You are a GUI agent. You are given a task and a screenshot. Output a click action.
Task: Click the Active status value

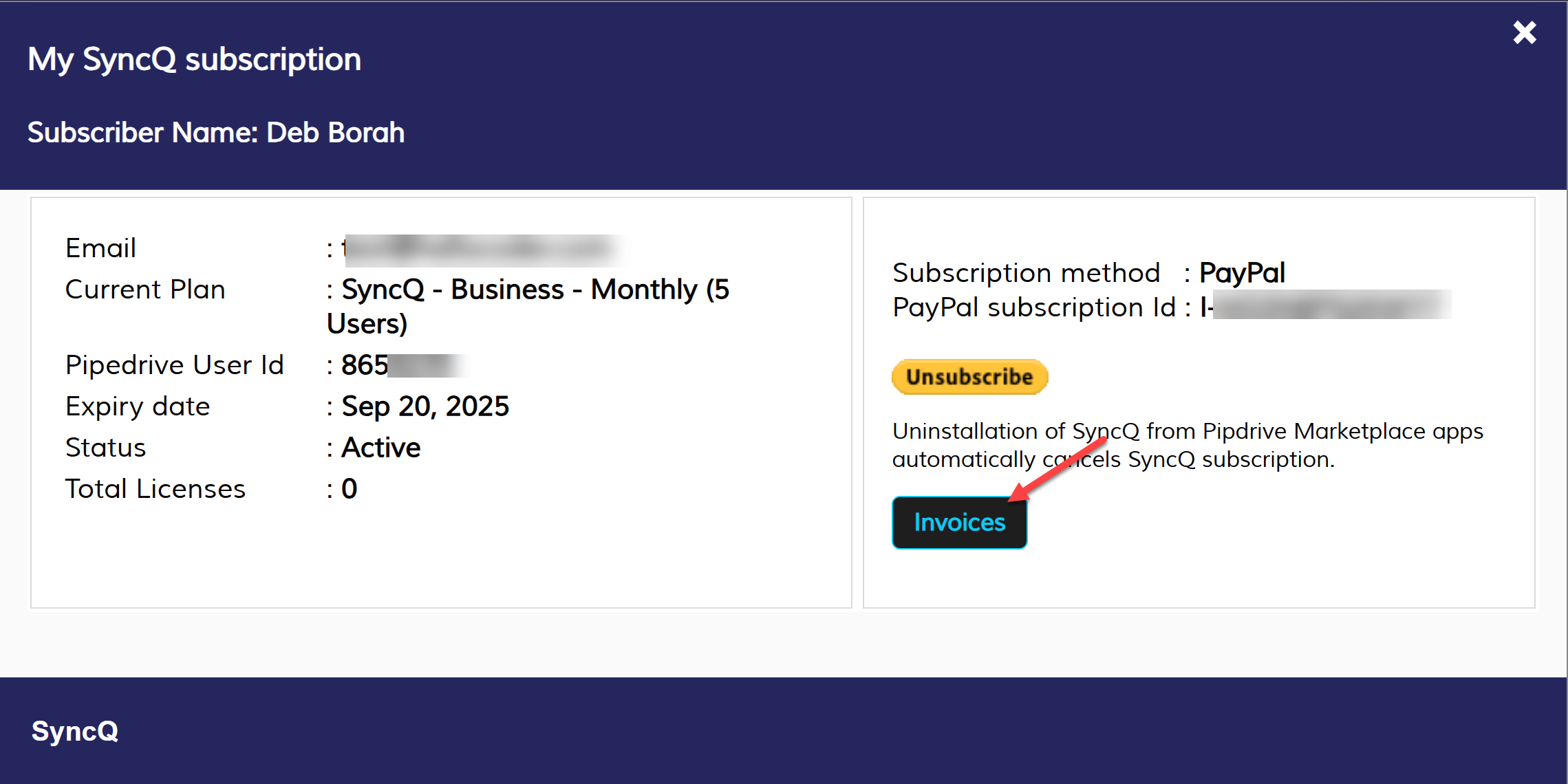[x=381, y=448]
